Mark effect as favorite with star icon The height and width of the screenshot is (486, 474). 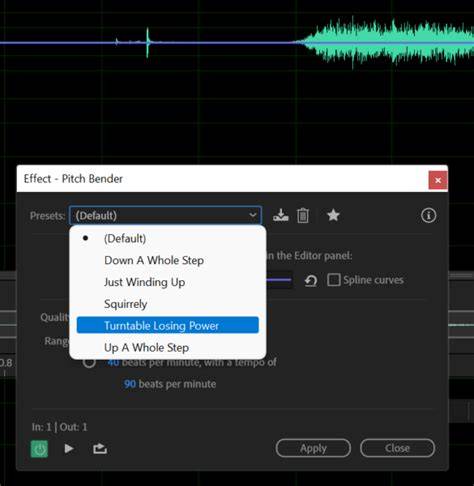click(333, 215)
